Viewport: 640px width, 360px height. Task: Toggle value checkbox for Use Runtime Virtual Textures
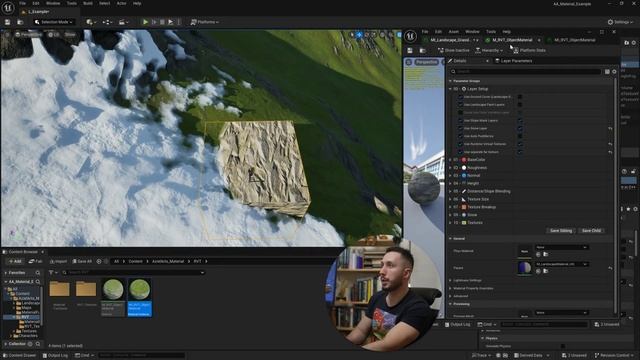point(520,144)
